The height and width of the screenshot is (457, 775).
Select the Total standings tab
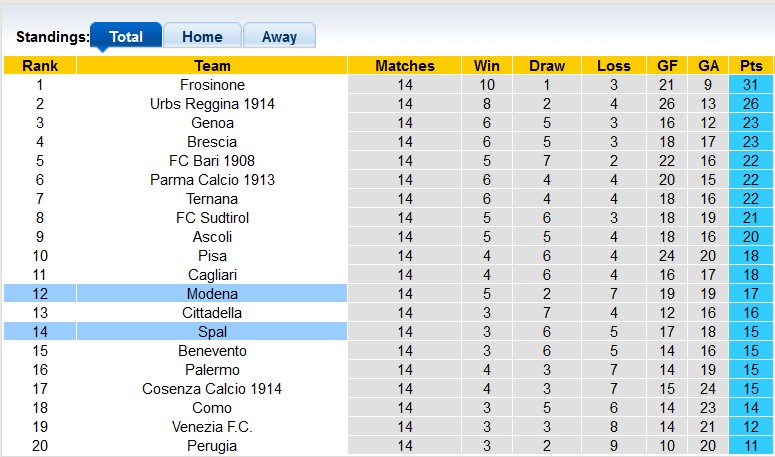click(125, 37)
